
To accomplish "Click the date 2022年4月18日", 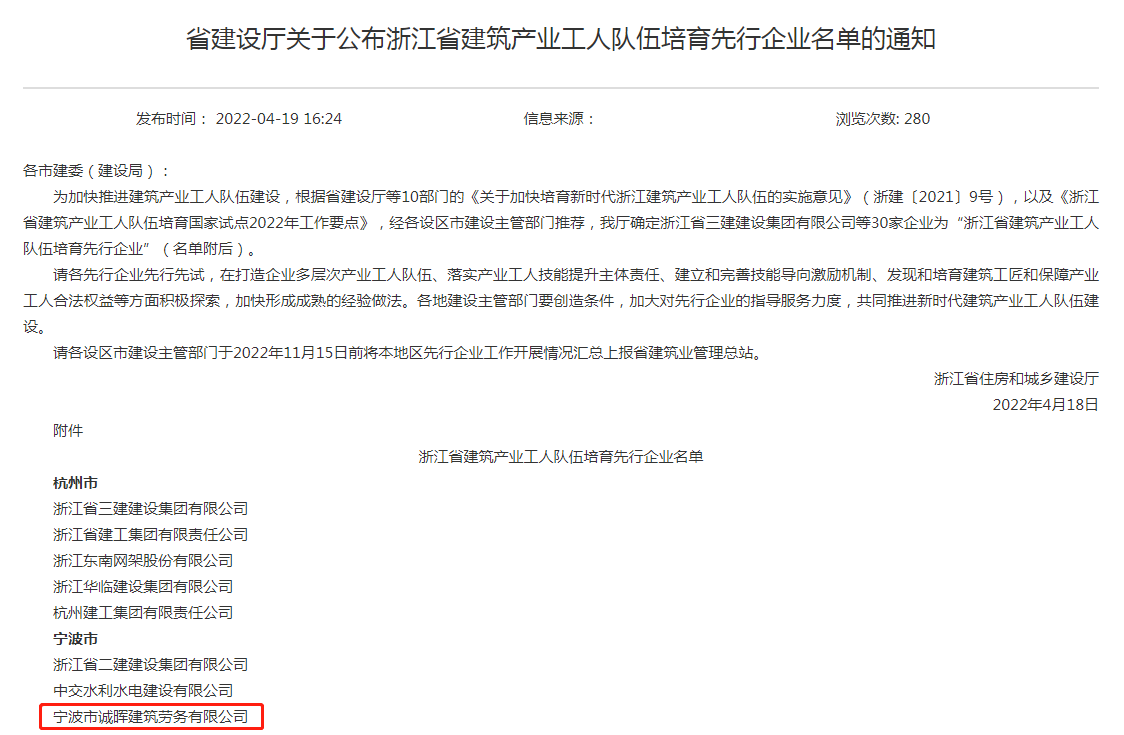I will click(1045, 404).
